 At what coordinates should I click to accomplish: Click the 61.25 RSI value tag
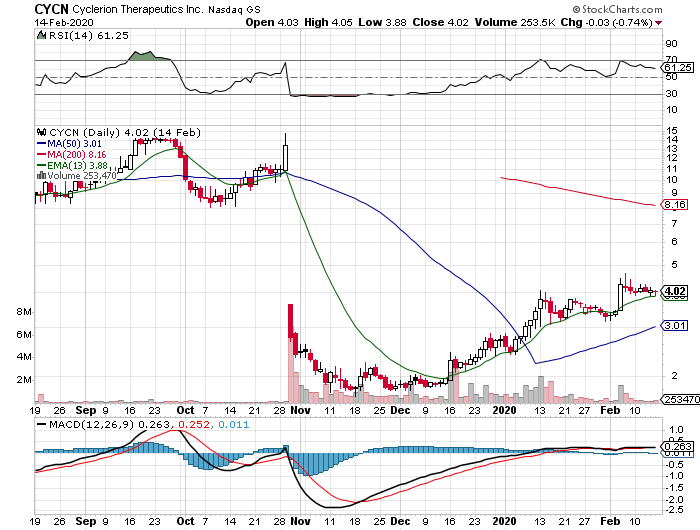tap(675, 68)
